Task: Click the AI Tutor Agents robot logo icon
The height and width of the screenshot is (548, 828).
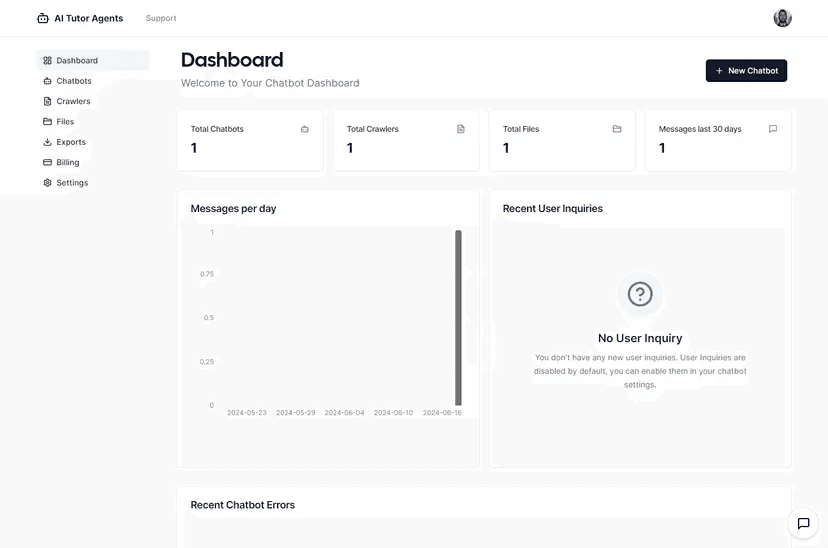Action: 43,18
